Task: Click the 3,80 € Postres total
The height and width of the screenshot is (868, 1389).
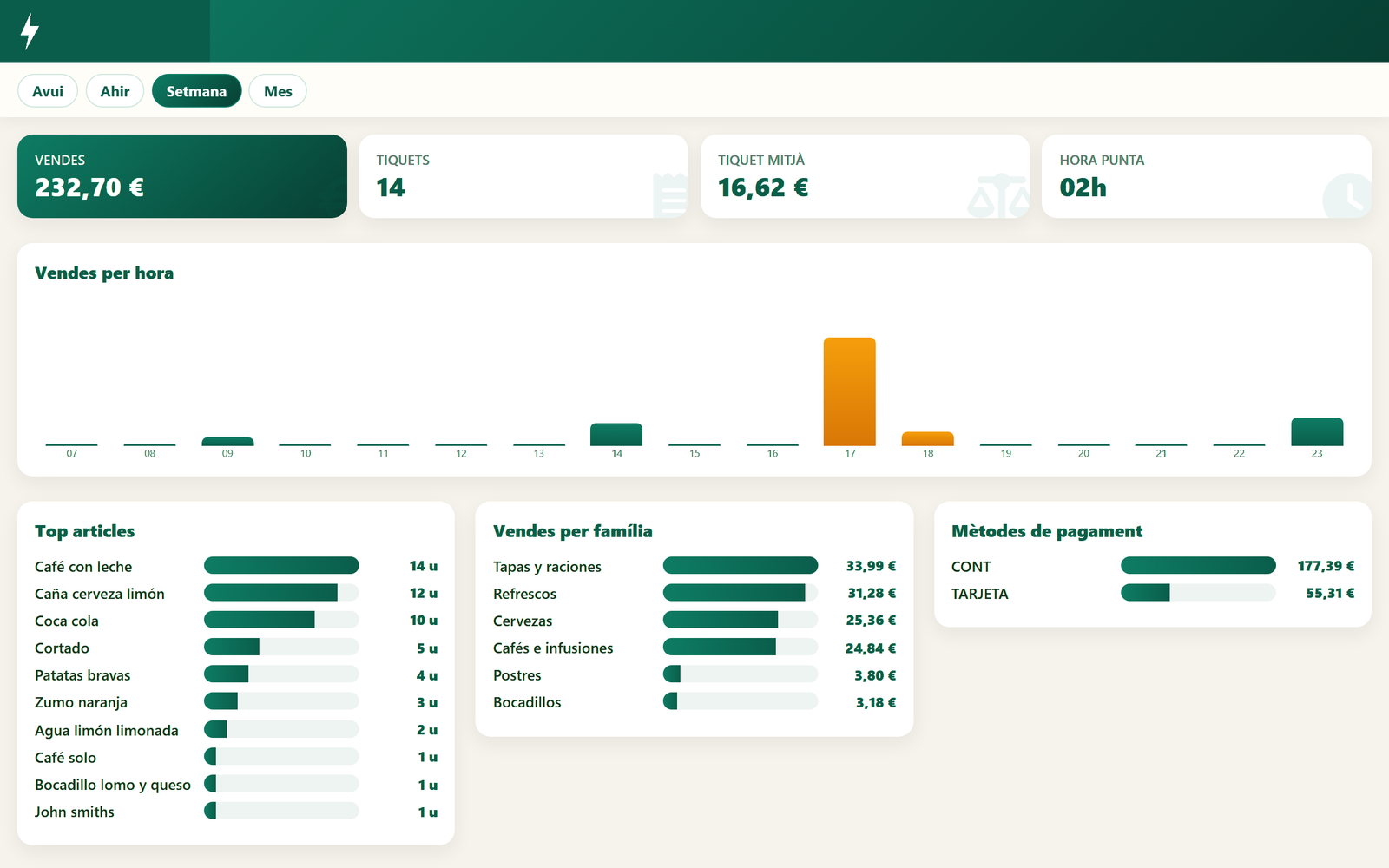Action: point(875,675)
